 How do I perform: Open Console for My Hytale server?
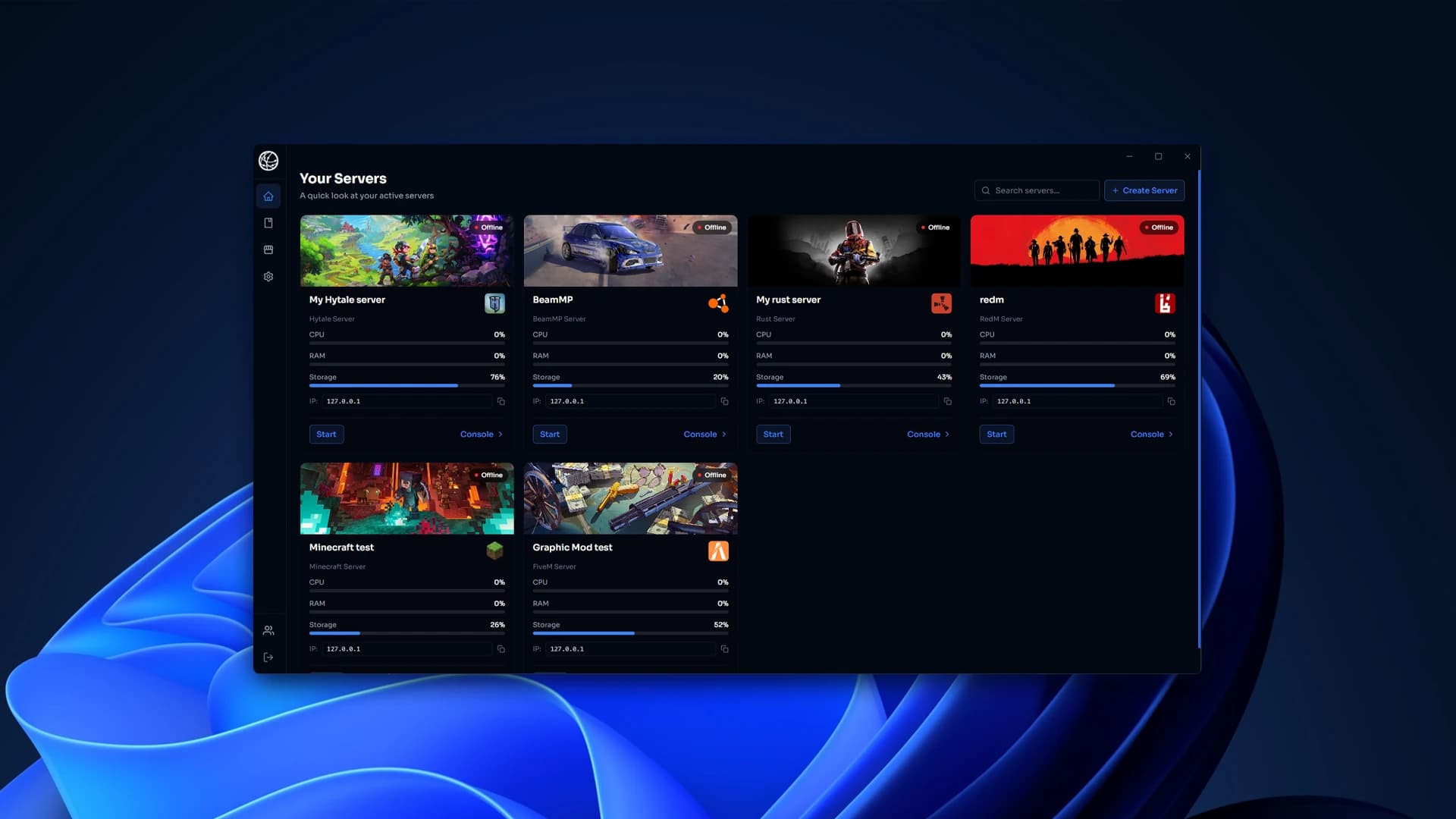[482, 435]
